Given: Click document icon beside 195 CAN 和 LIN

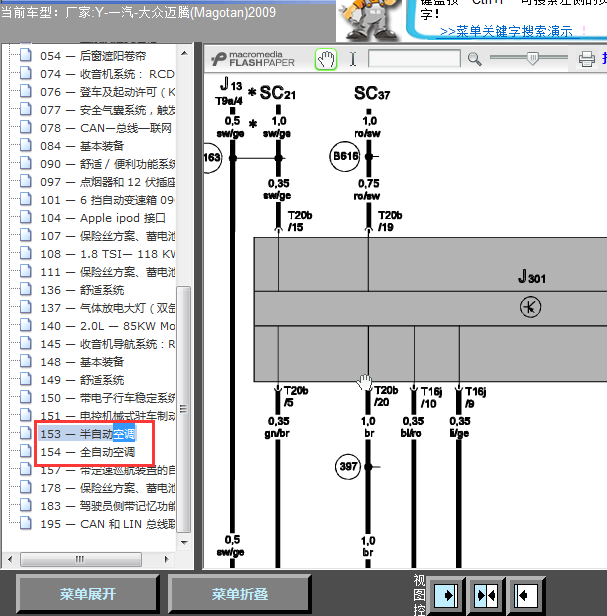Looking at the screenshot, I should pyautogui.click(x=26, y=523).
